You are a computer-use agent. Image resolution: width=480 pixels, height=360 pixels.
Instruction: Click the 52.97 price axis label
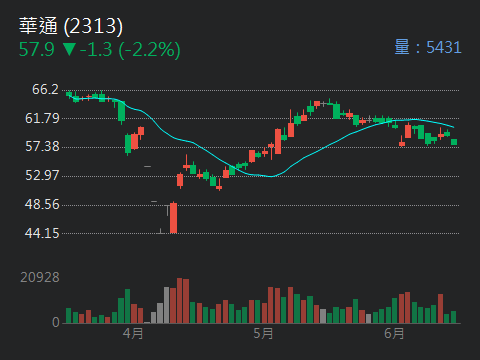(42, 175)
